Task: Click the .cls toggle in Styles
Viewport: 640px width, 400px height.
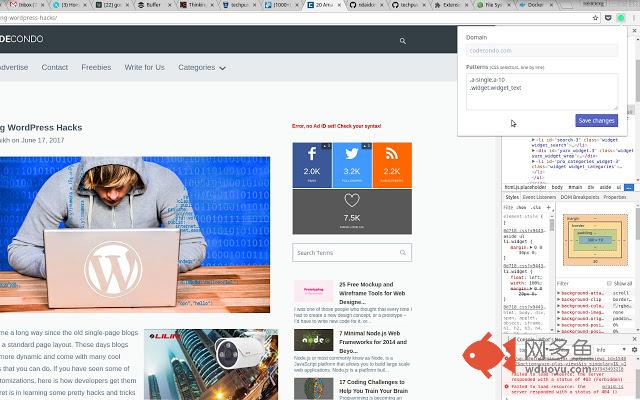Action: coord(536,207)
